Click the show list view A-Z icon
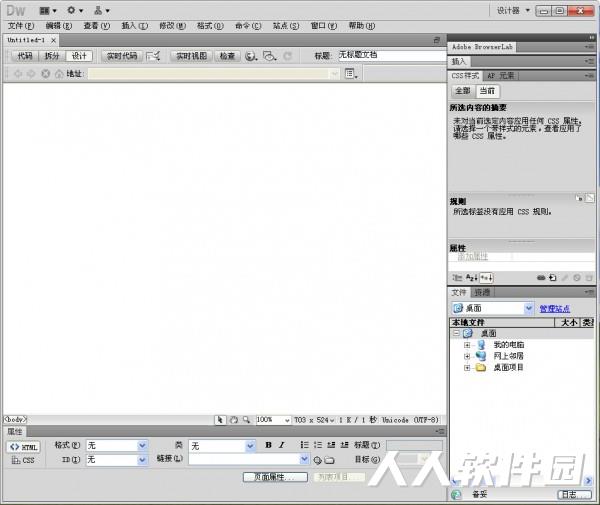The width and height of the screenshot is (600, 505). coord(471,278)
